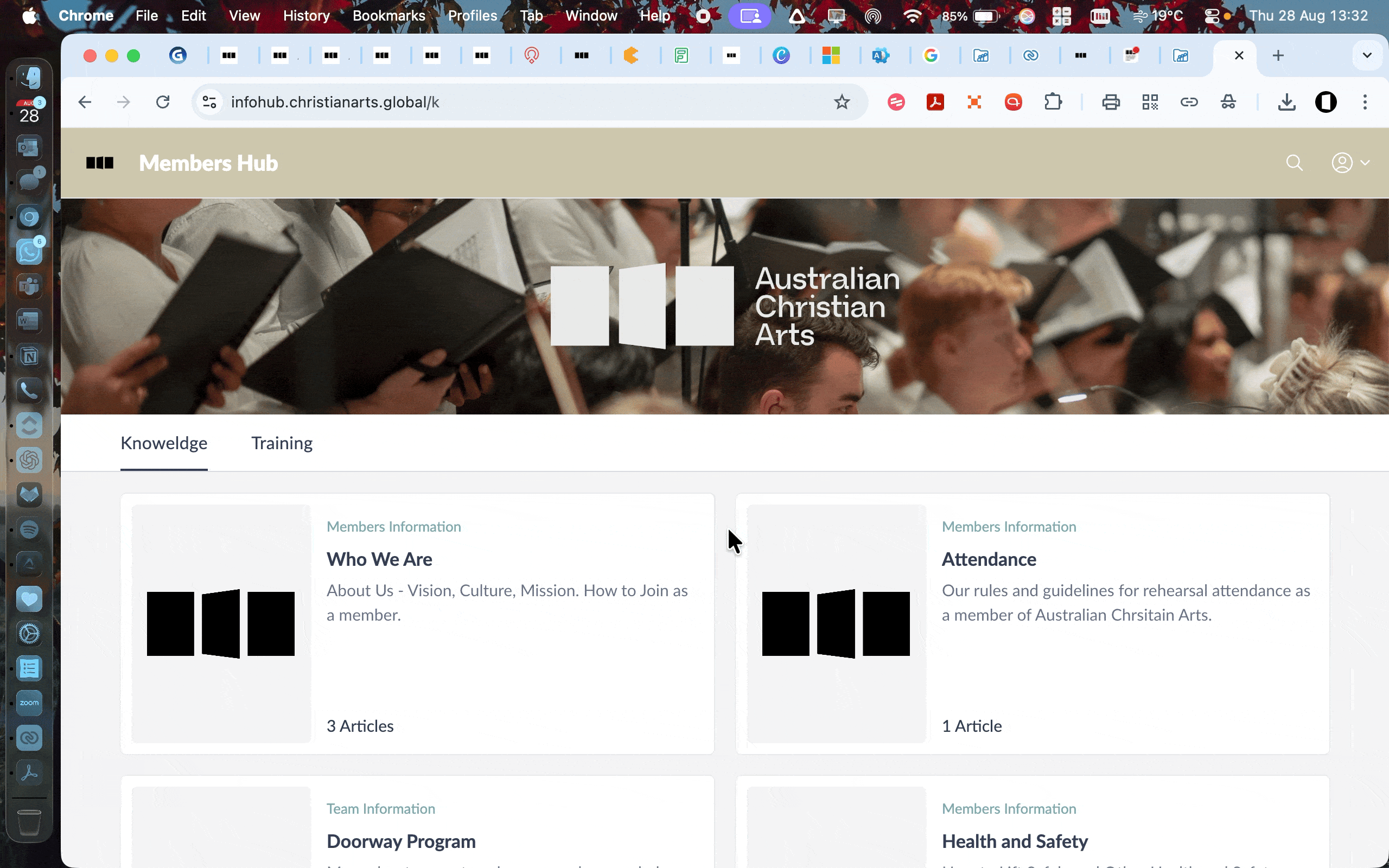Open the Bookmarks menu

pyautogui.click(x=388, y=16)
